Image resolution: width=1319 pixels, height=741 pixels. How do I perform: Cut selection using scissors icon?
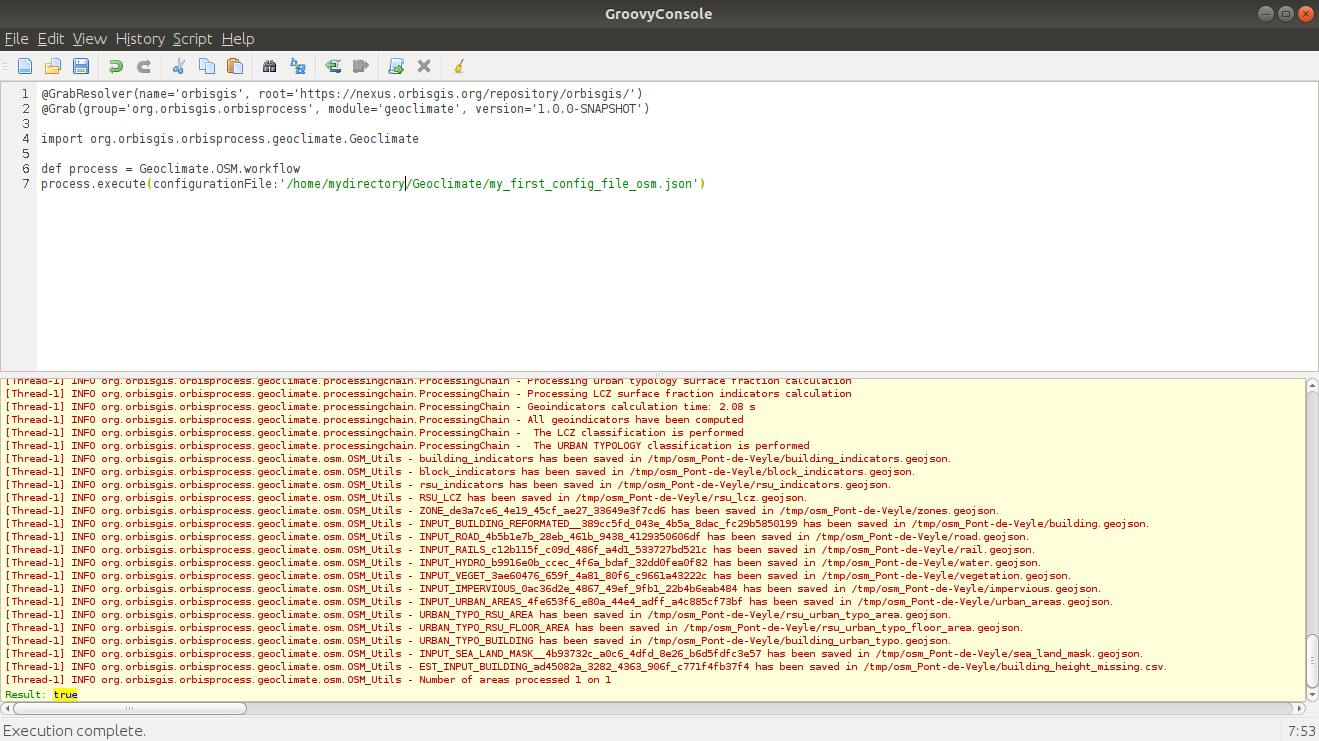click(x=179, y=66)
